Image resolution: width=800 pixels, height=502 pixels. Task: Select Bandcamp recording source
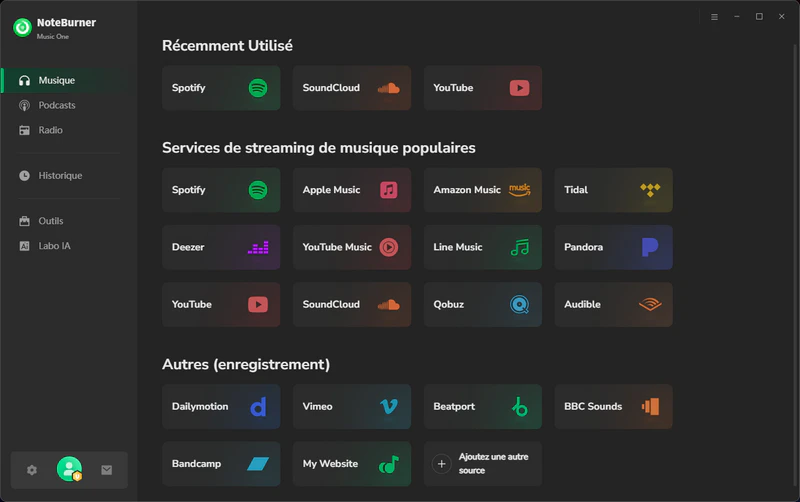220,464
